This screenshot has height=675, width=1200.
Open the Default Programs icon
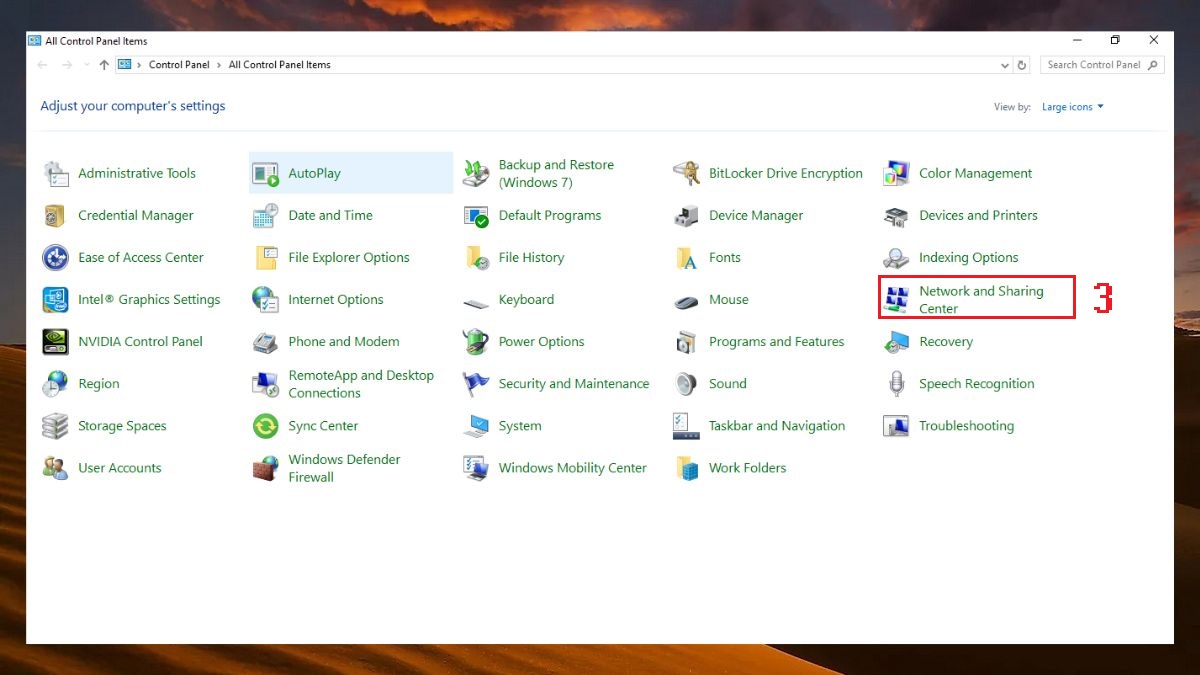click(x=476, y=215)
